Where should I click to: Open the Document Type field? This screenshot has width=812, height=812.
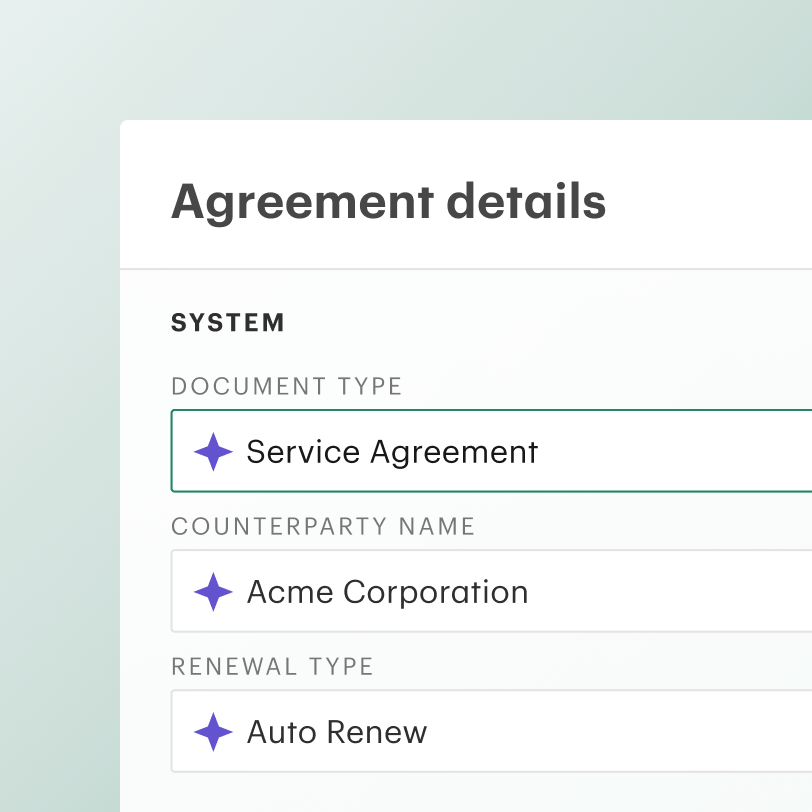[x=491, y=451]
